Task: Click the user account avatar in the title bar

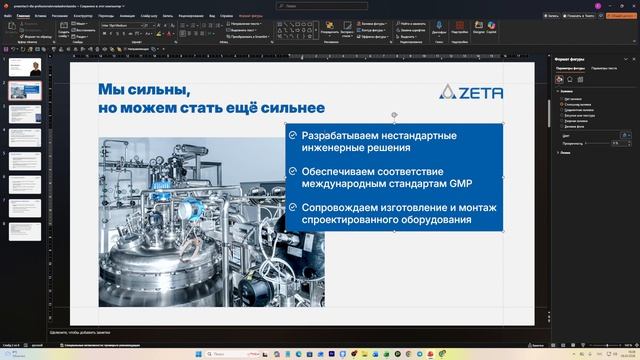Action: 598,6
